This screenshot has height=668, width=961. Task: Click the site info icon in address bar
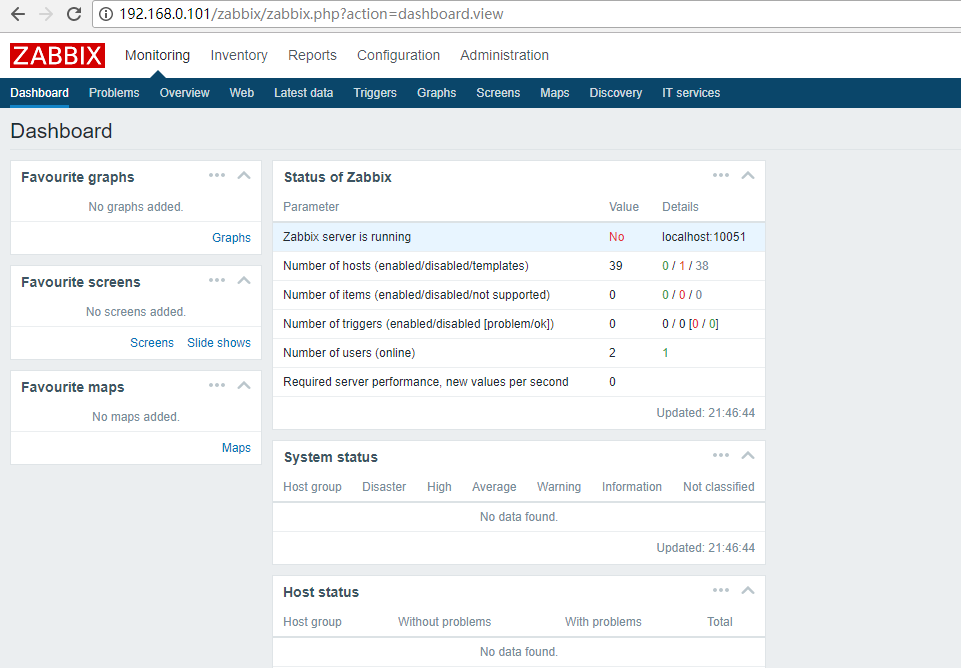[x=106, y=14]
